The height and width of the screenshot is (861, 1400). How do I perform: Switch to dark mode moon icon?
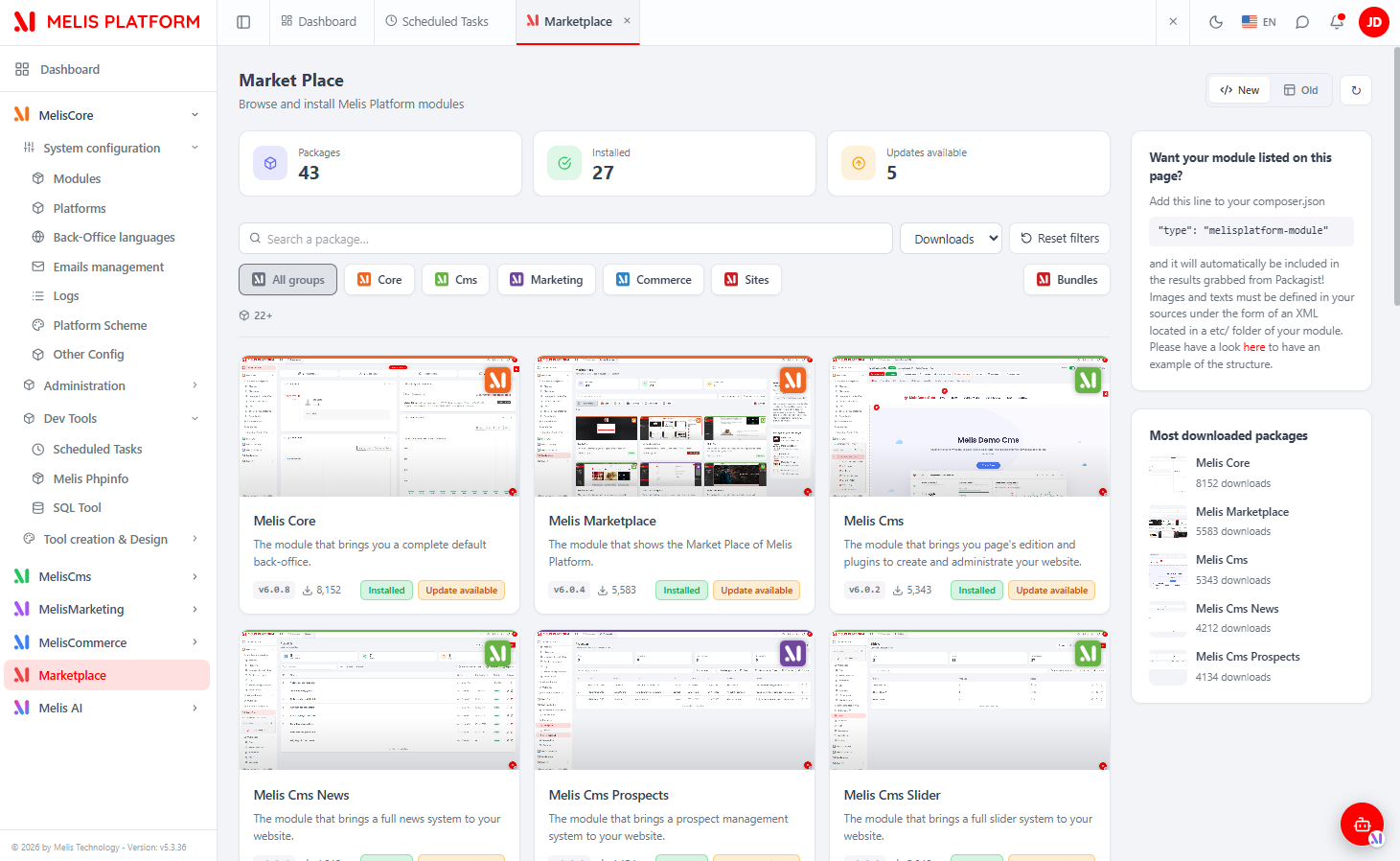pos(1216,22)
